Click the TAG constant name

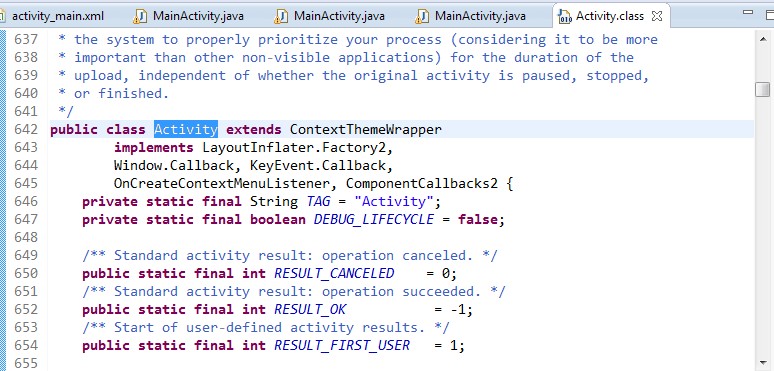(x=318, y=201)
